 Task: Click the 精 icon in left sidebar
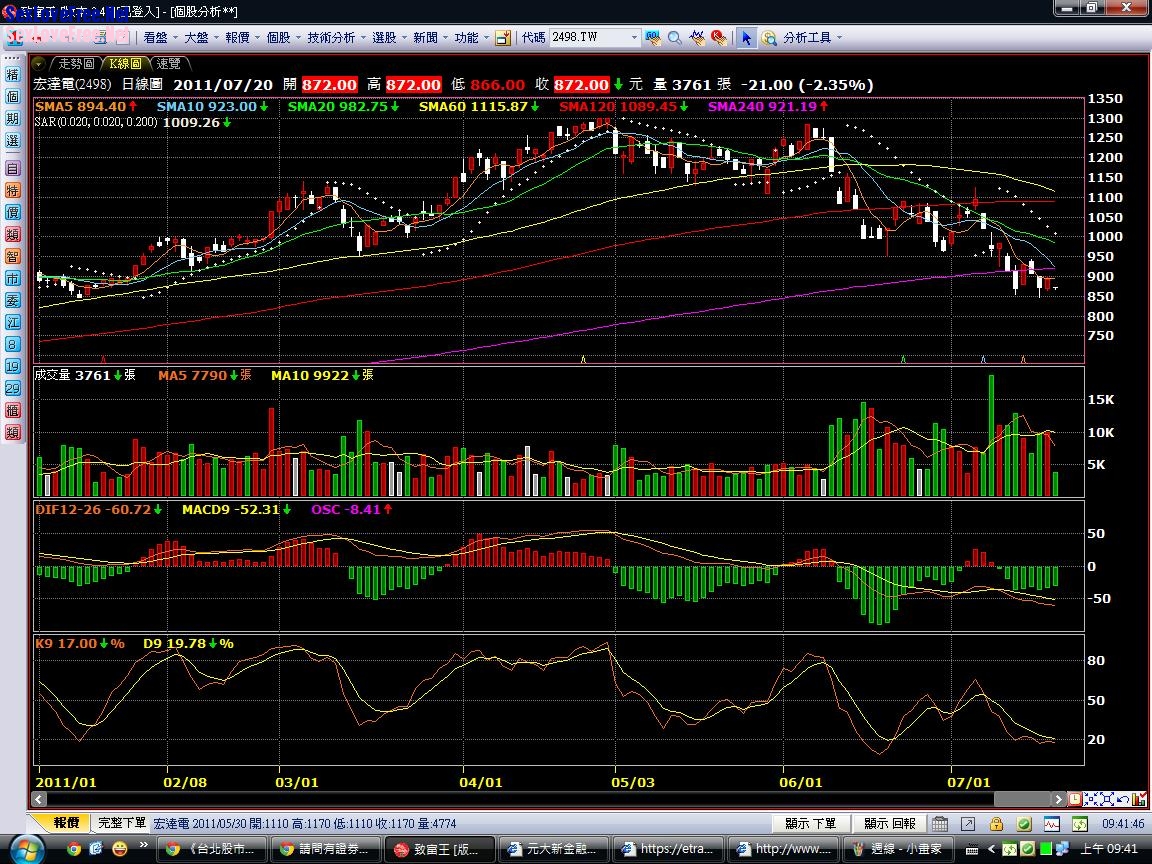pyautogui.click(x=12, y=75)
